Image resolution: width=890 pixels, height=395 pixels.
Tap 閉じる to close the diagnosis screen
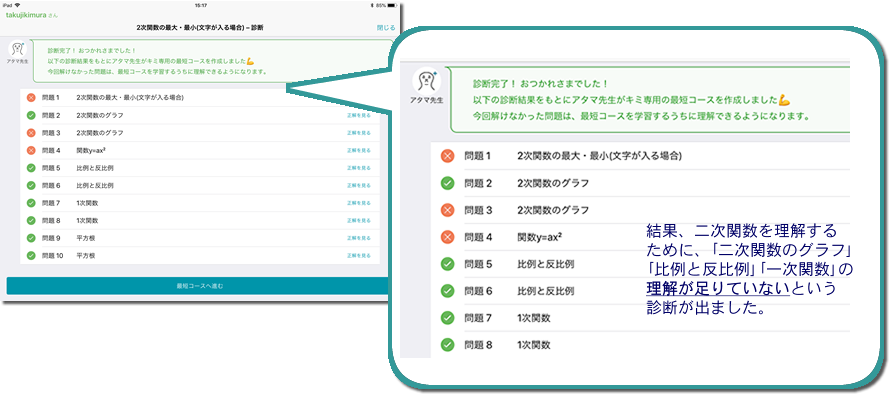coord(386,27)
